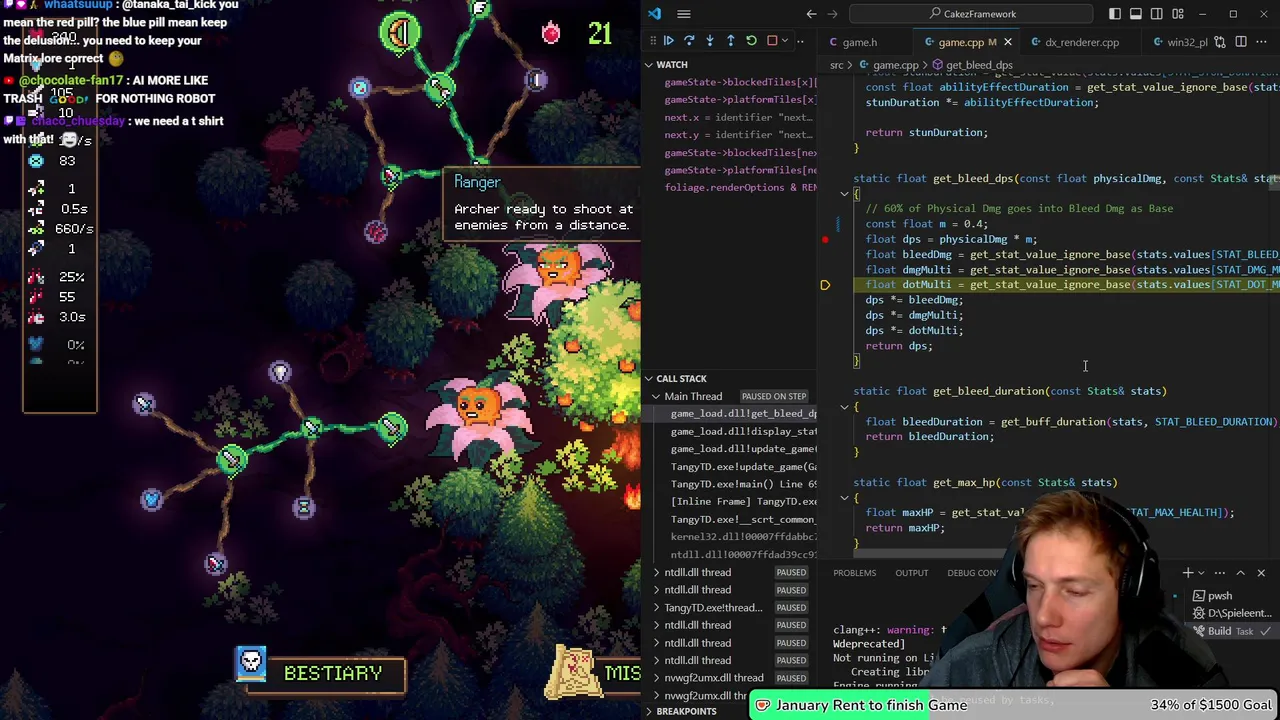This screenshot has width=1280, height=720.
Task: Stop the debugger
Action: pyautogui.click(x=772, y=41)
